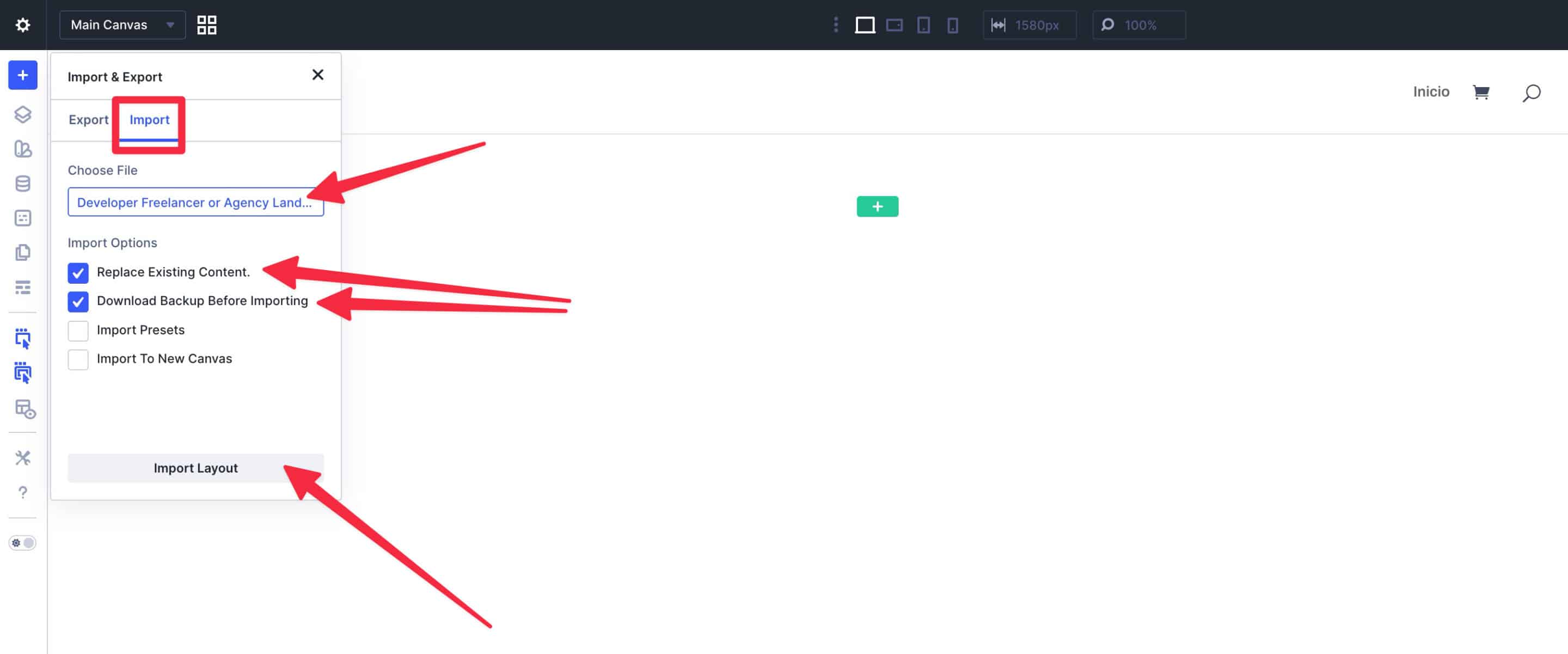The width and height of the screenshot is (1568, 654).
Task: Enable Import Presets checkbox
Action: point(78,330)
